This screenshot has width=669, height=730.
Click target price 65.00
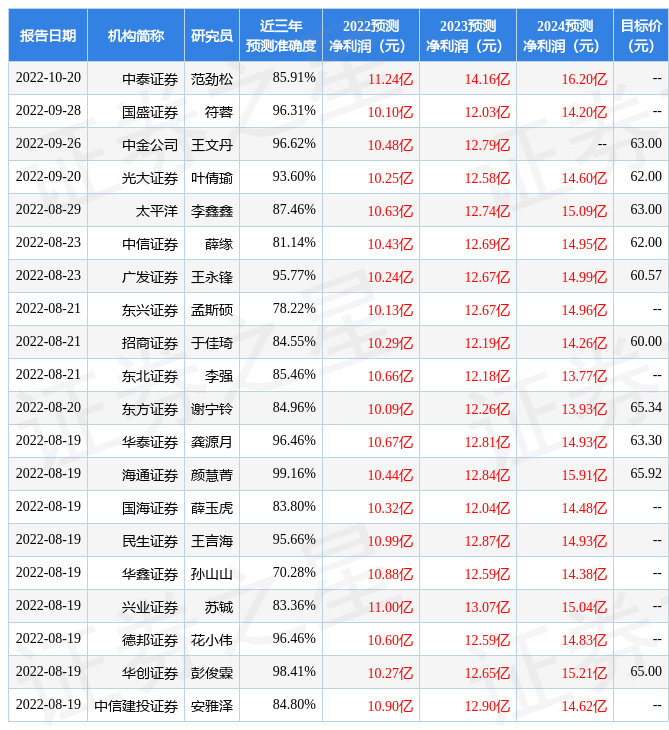click(646, 672)
